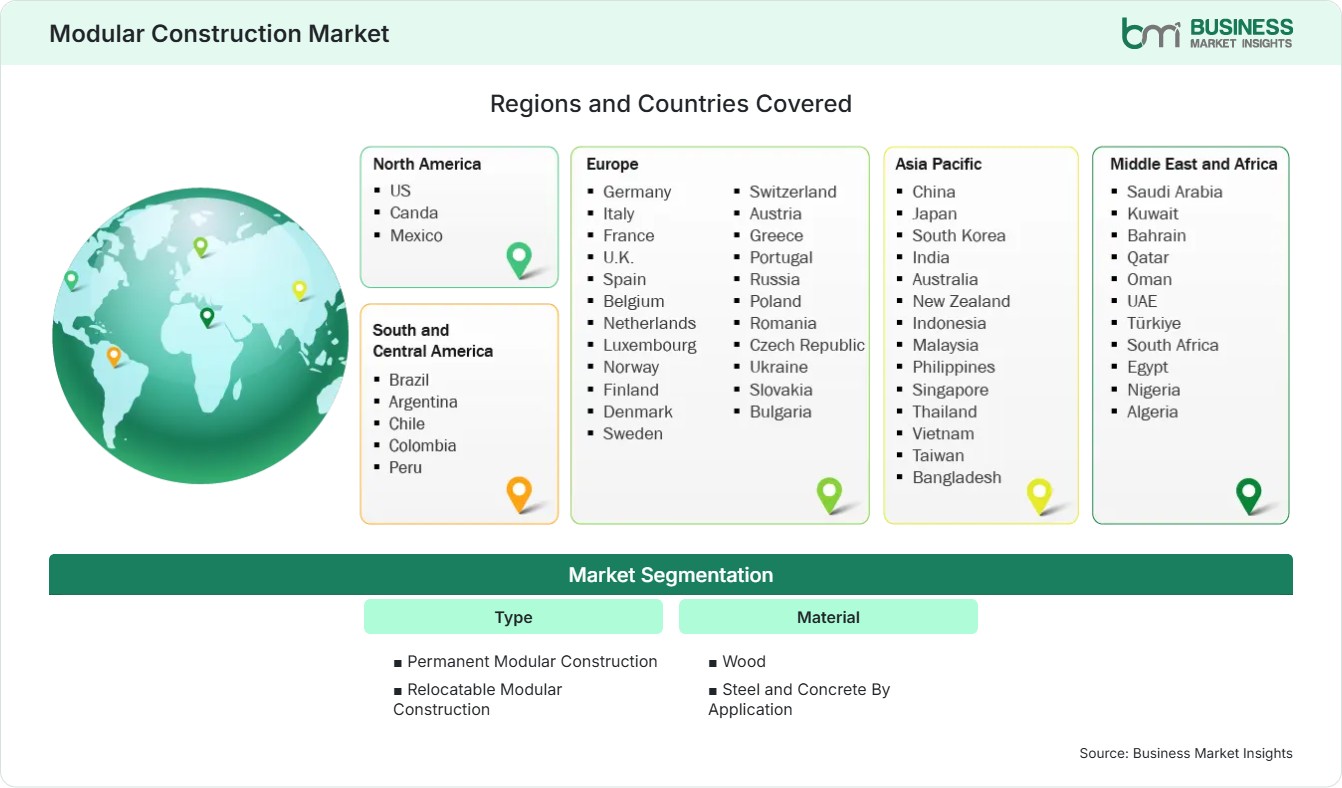Click South Africa in Middle East list

(1172, 345)
